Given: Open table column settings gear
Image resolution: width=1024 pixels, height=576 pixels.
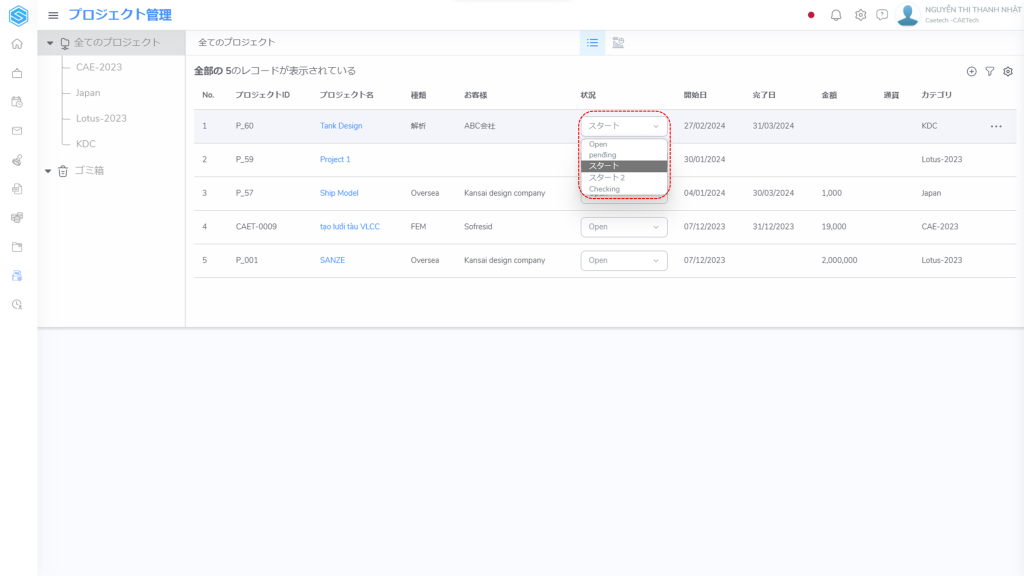Looking at the screenshot, I should (1008, 71).
